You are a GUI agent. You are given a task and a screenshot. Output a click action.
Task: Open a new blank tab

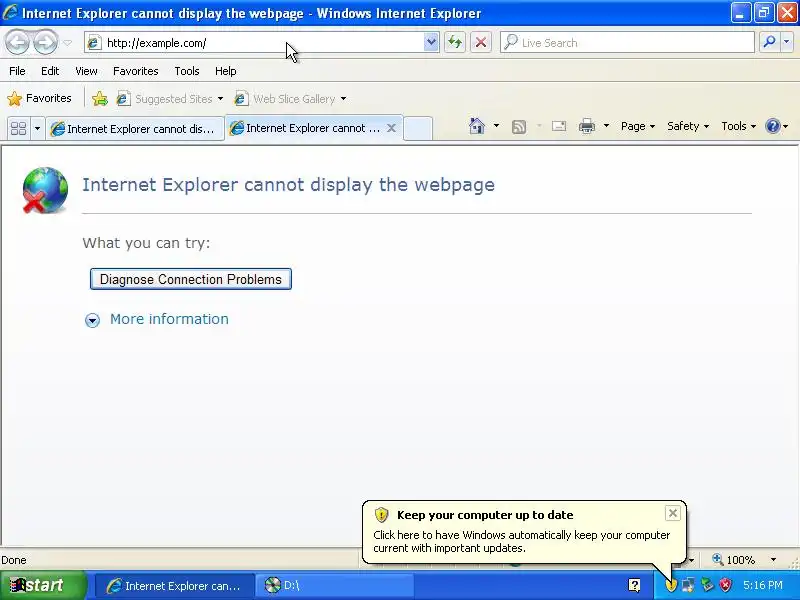pos(418,129)
